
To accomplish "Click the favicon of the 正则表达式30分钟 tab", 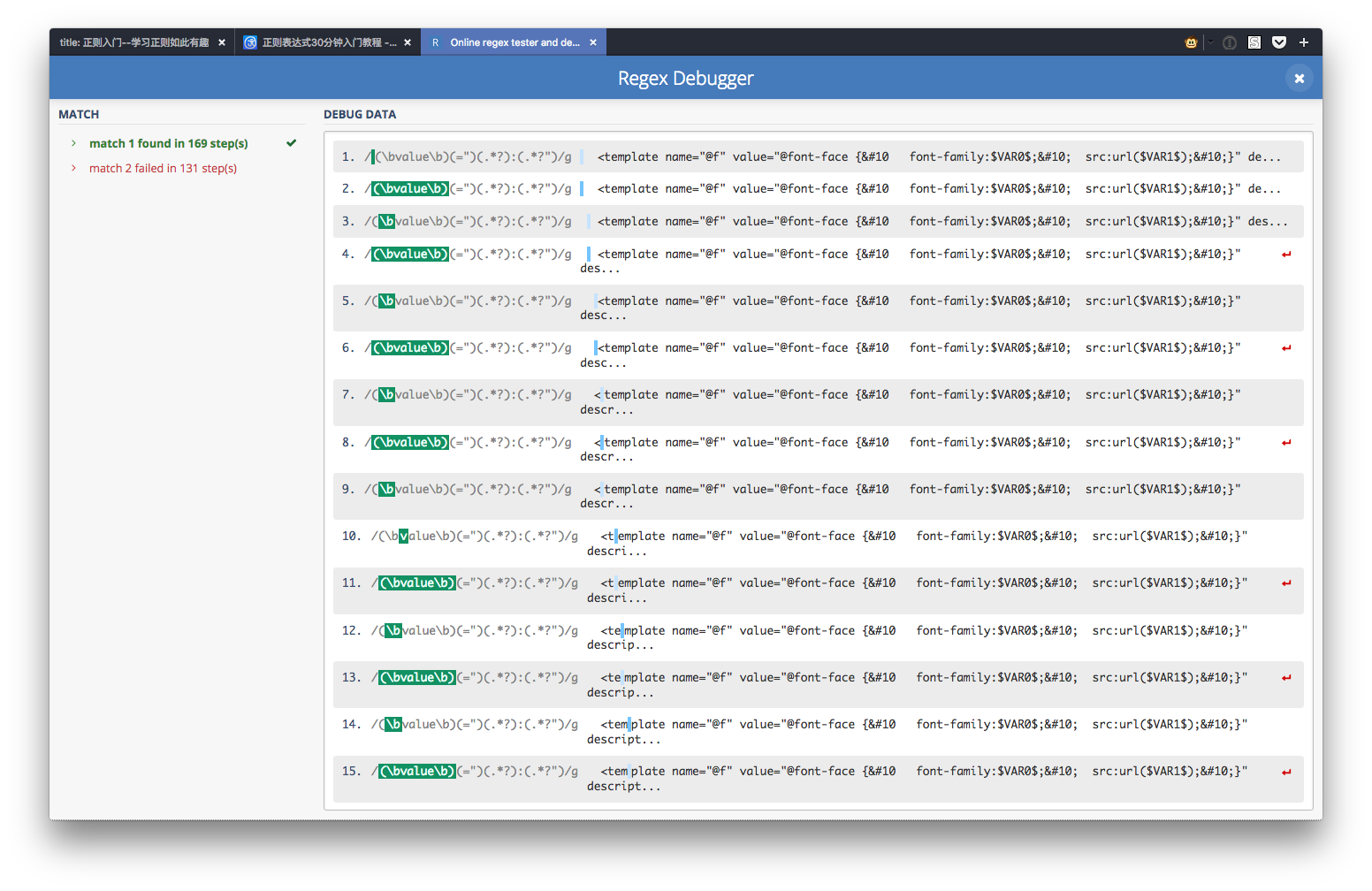I will click(250, 42).
